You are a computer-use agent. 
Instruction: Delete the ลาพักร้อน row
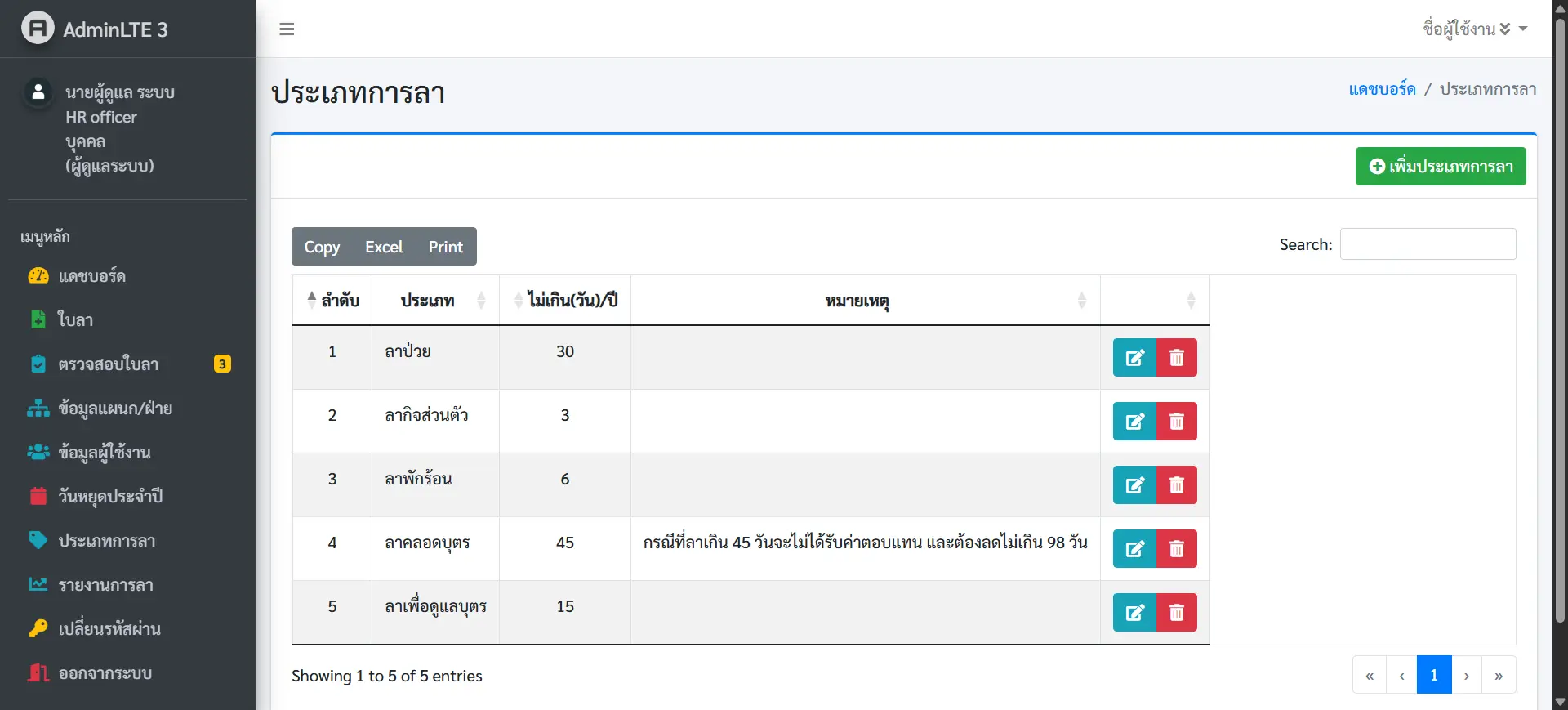click(x=1177, y=484)
